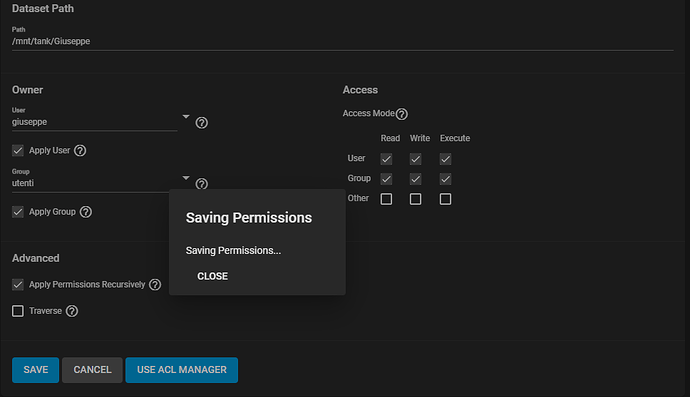This screenshot has height=397, width=690.
Task: Toggle the Apply Group checkbox
Action: click(18, 212)
